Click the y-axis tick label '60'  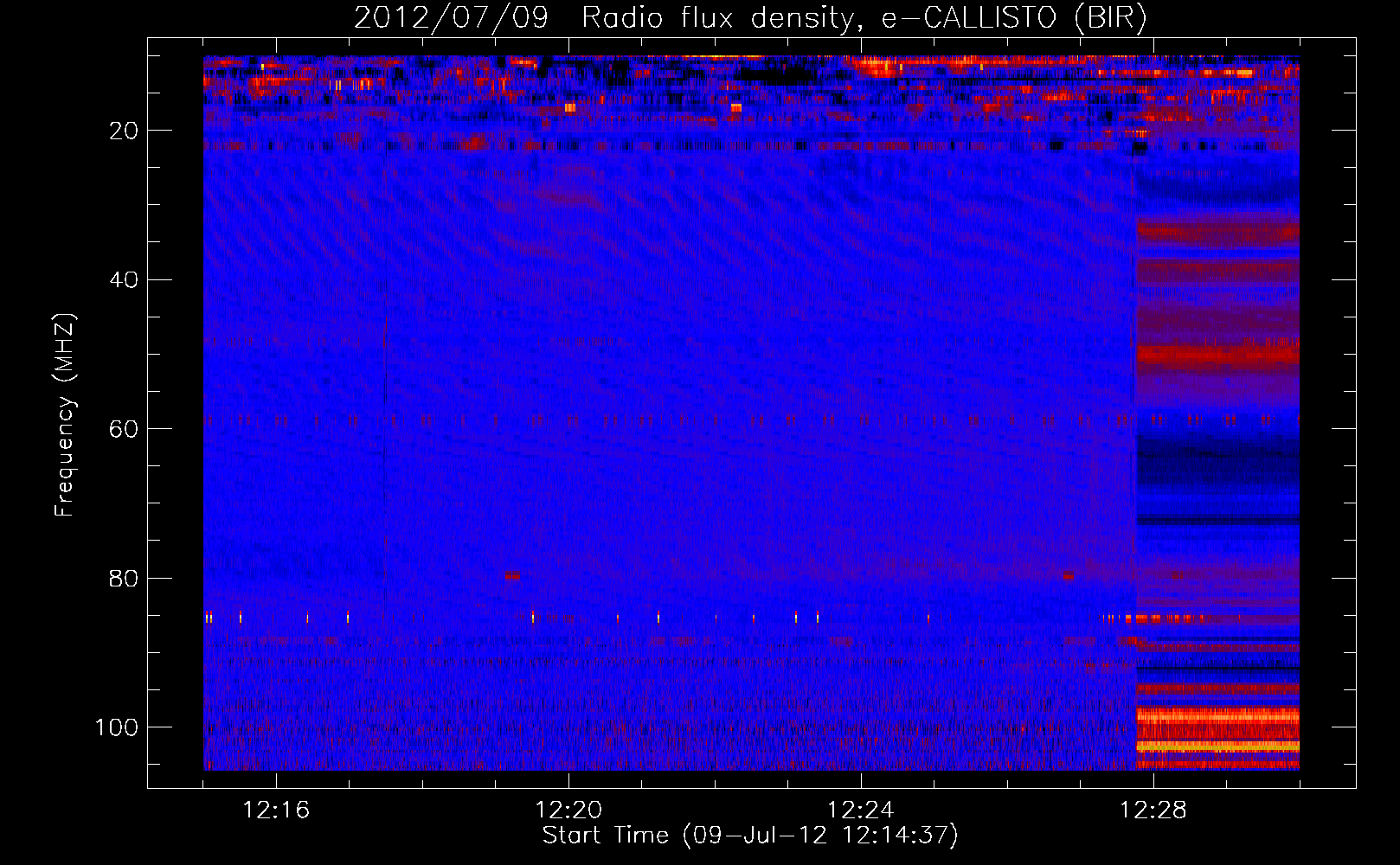coord(124,429)
